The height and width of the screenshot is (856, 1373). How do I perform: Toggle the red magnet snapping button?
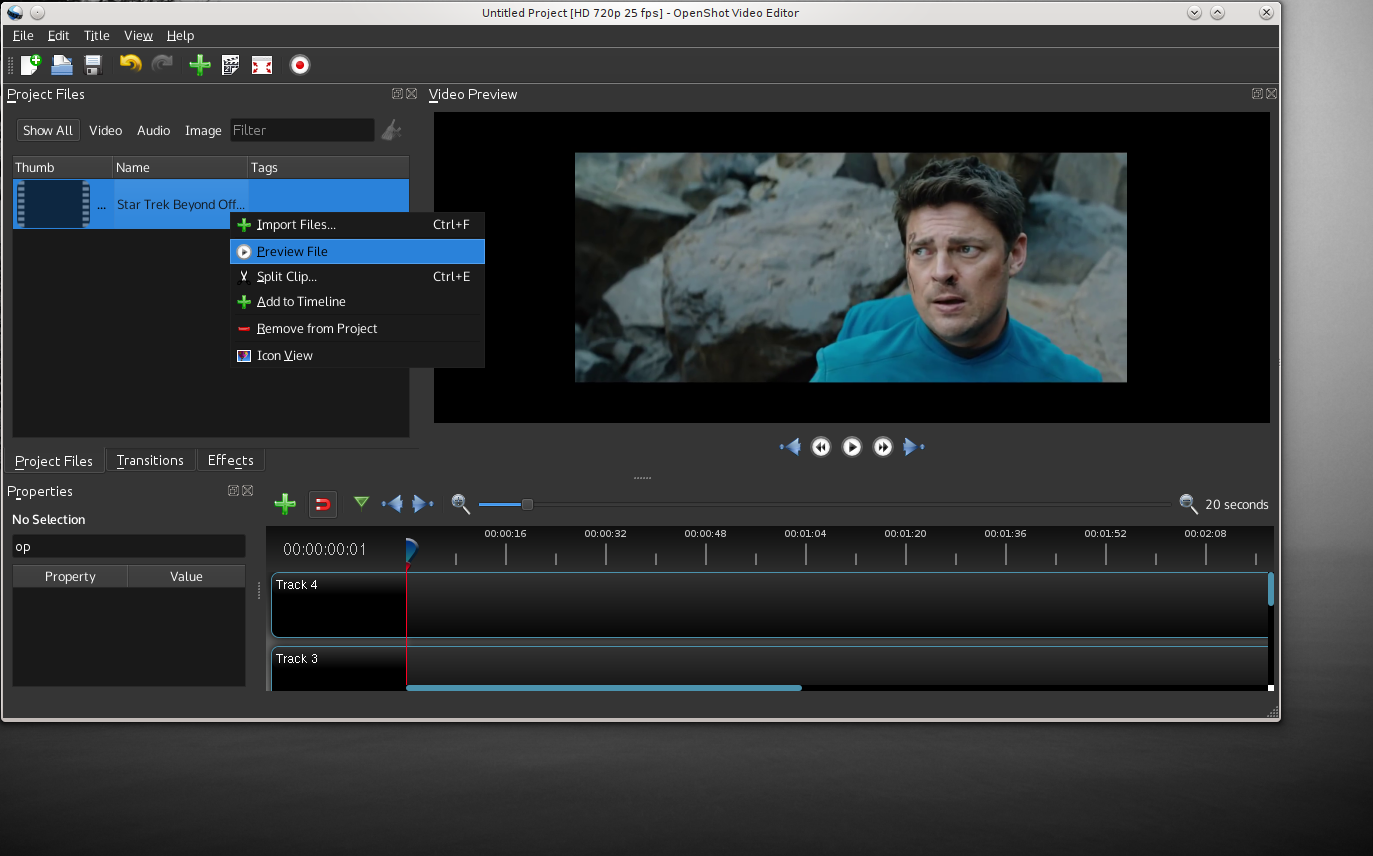(322, 504)
